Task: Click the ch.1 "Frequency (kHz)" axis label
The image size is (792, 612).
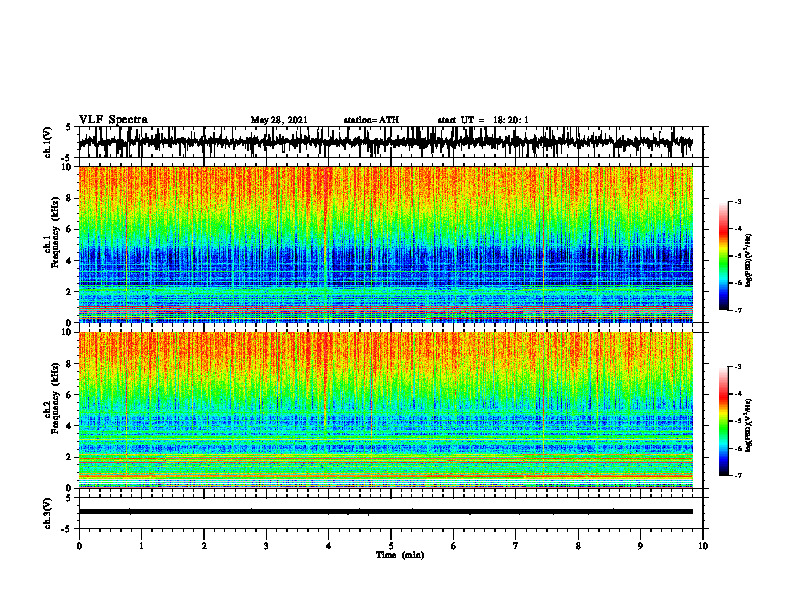Action: (x=55, y=233)
